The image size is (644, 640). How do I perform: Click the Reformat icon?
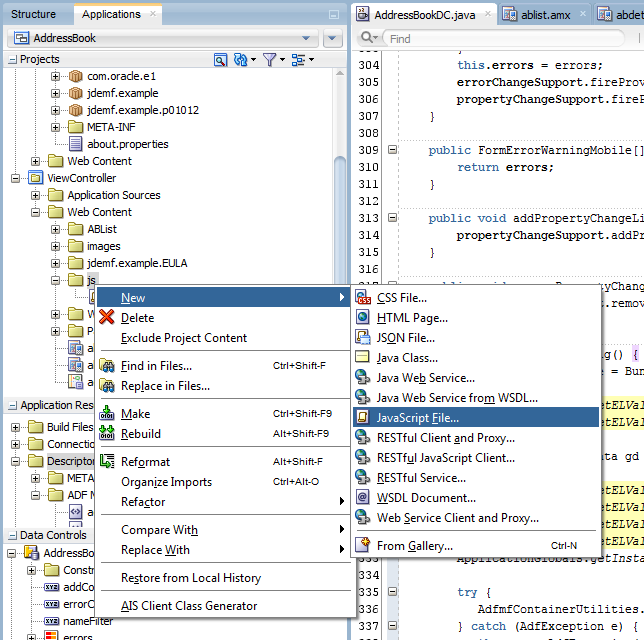pyautogui.click(x=107, y=462)
